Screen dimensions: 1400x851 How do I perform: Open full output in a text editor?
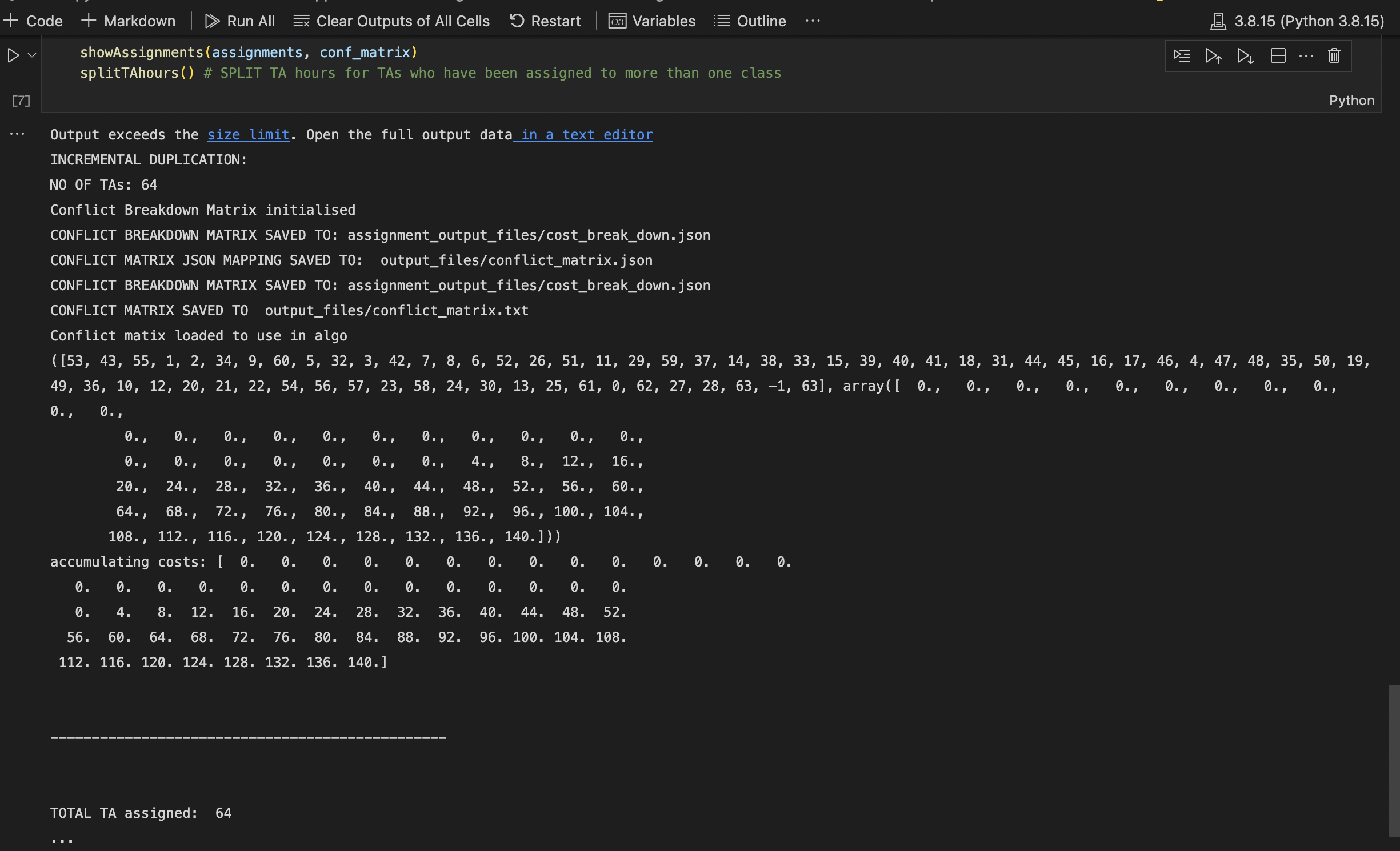[x=583, y=135]
